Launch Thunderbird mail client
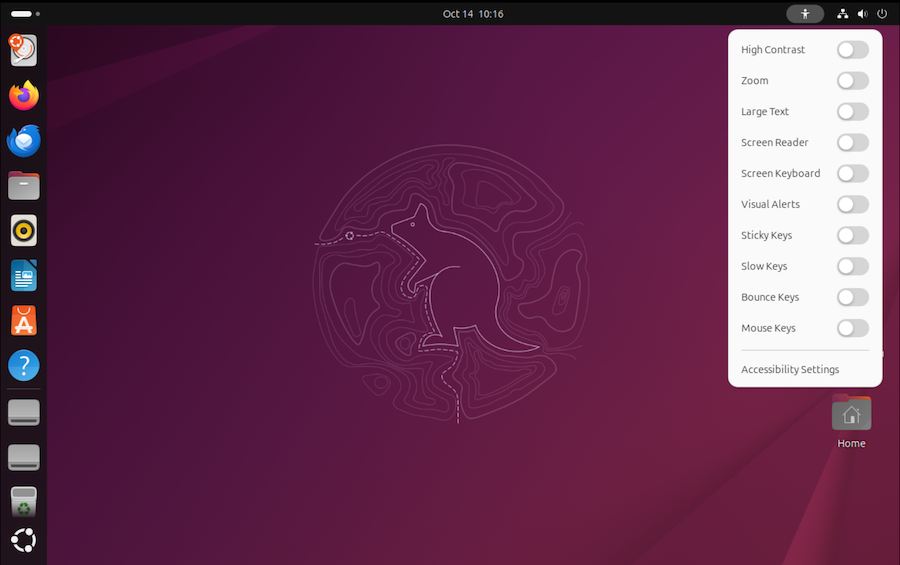This screenshot has height=565, width=900. (24, 141)
